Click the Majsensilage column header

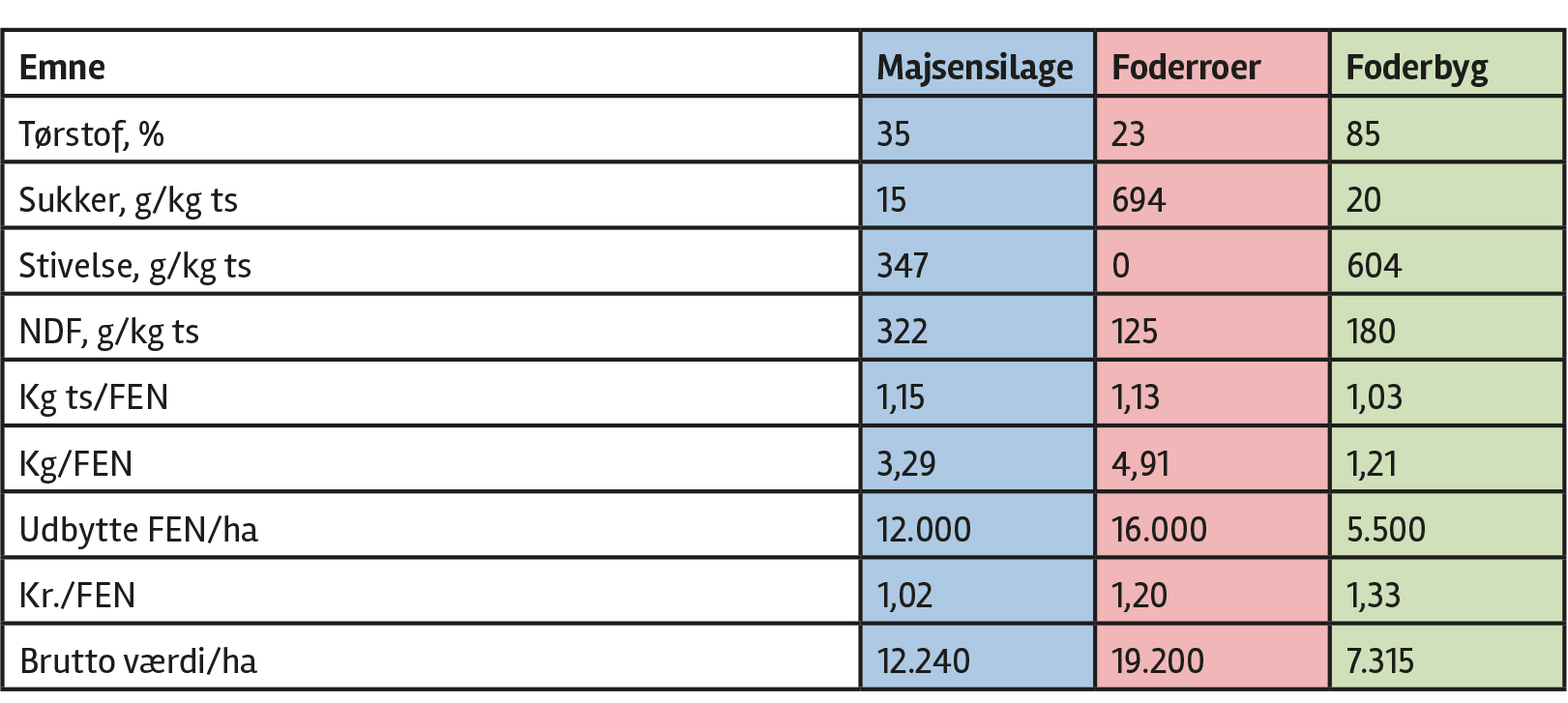tap(974, 68)
